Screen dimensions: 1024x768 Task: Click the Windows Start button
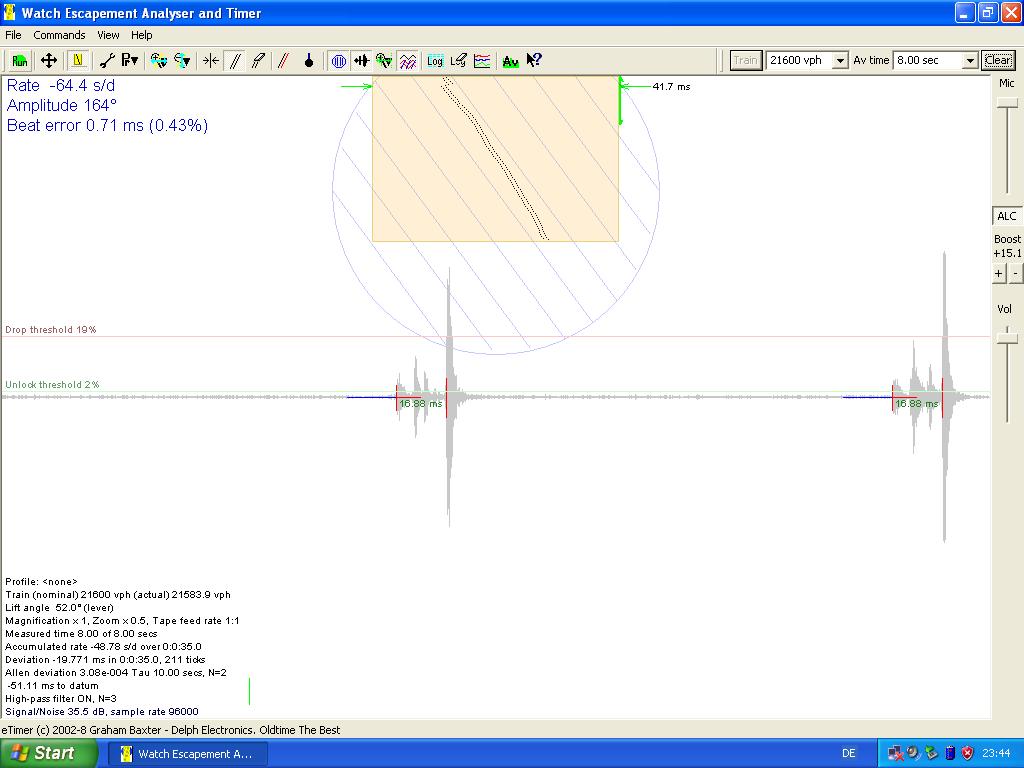point(47,753)
